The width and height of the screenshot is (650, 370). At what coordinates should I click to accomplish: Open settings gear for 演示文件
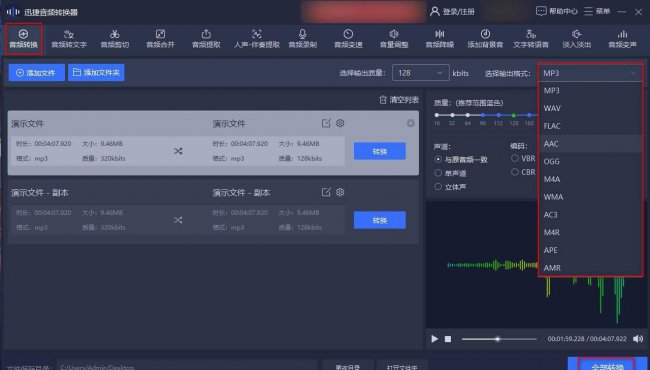(x=340, y=123)
